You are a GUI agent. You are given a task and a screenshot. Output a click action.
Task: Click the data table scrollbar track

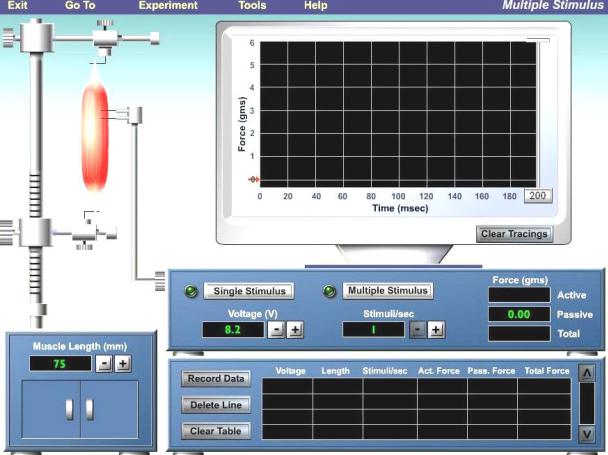pos(587,403)
